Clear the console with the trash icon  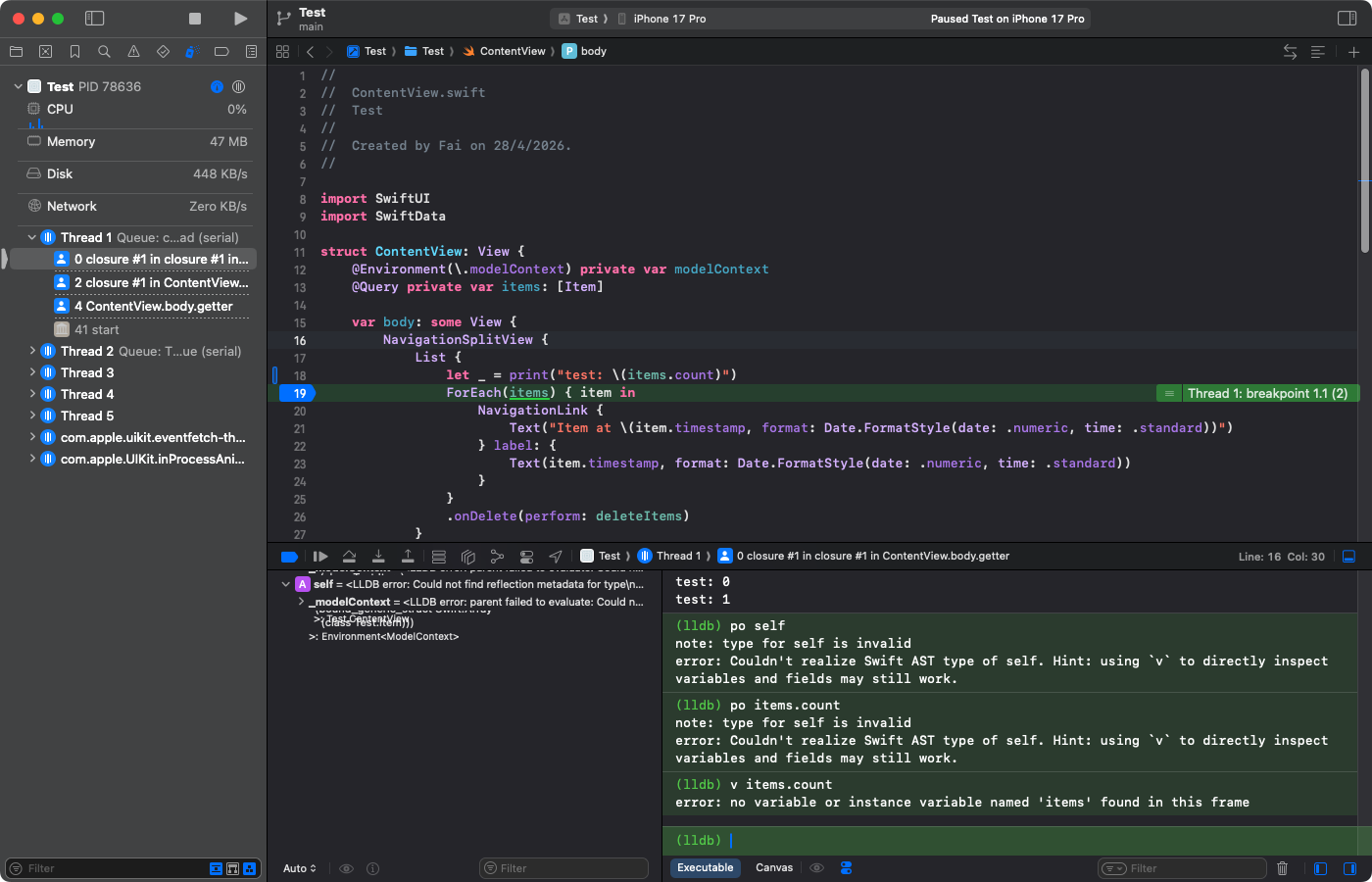coord(1282,868)
